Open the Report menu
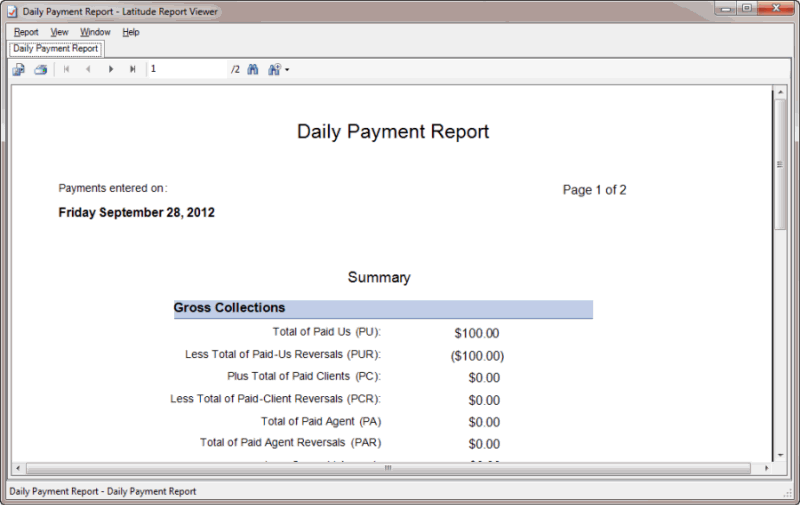 [x=26, y=32]
